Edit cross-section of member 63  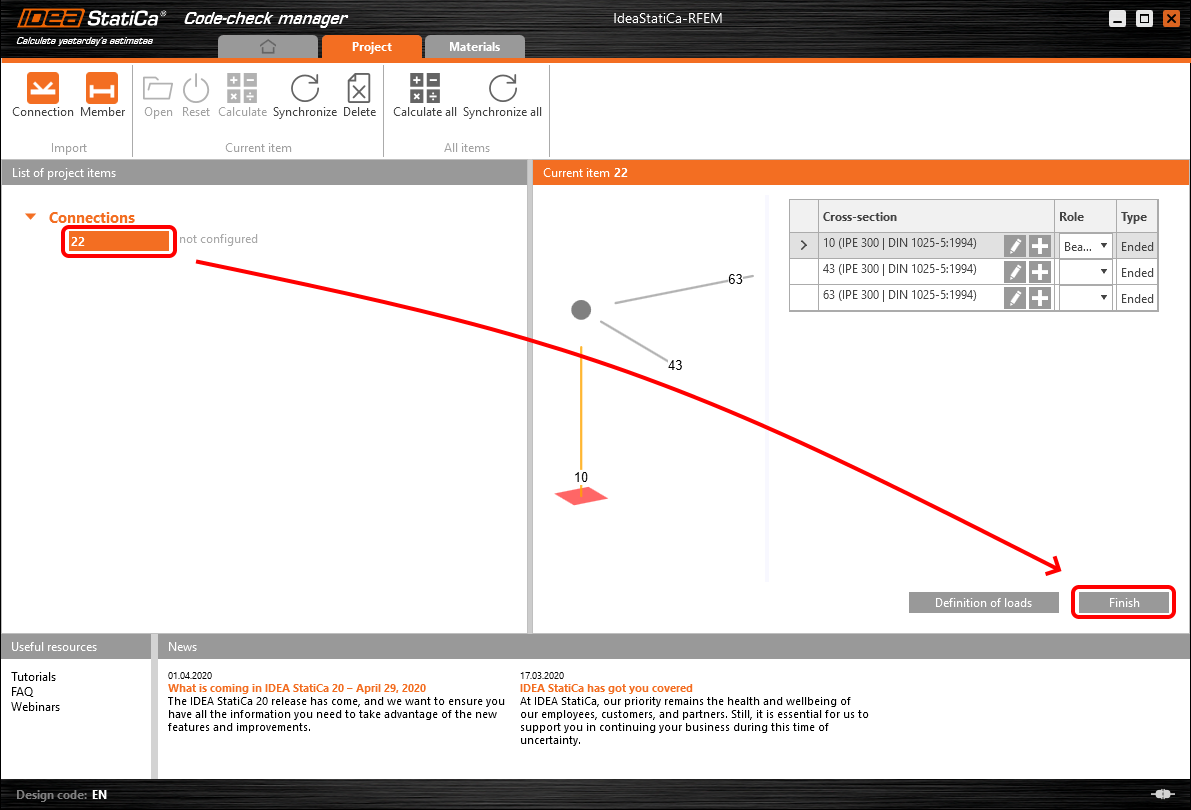(x=1015, y=298)
